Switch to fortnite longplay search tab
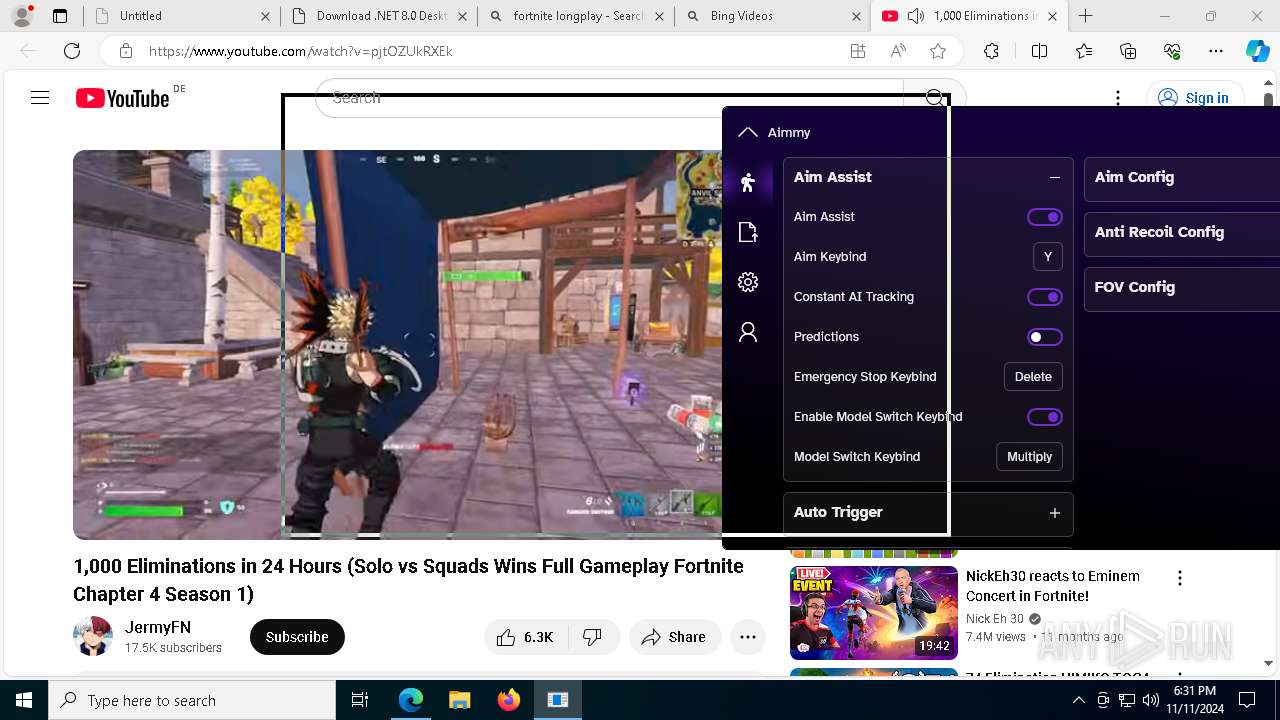 [574, 16]
